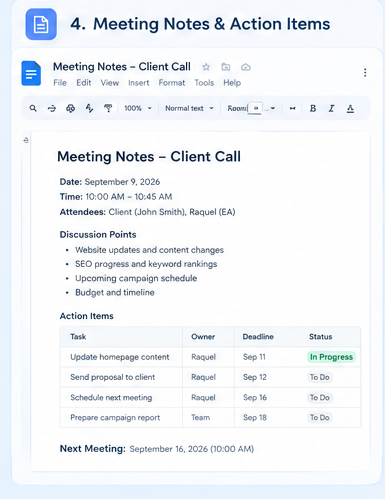Click the 'Update homepage content' cell
This screenshot has width=385, height=499.
pyautogui.click(x=120, y=357)
